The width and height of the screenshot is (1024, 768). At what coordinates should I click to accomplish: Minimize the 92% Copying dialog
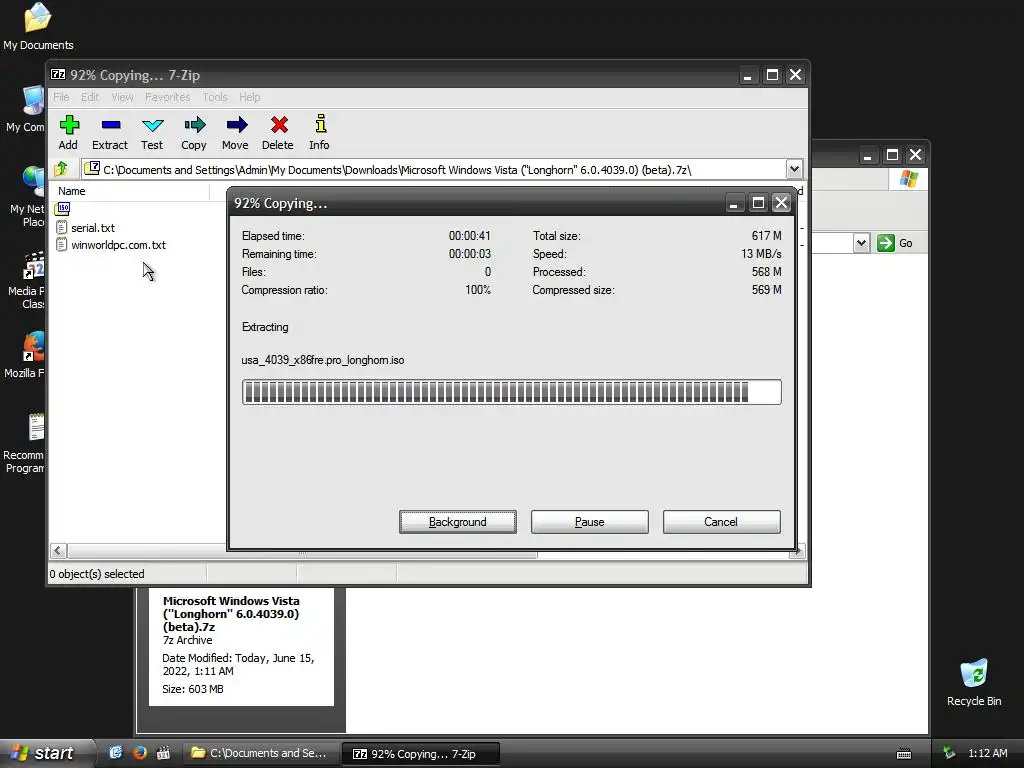pyautogui.click(x=734, y=203)
